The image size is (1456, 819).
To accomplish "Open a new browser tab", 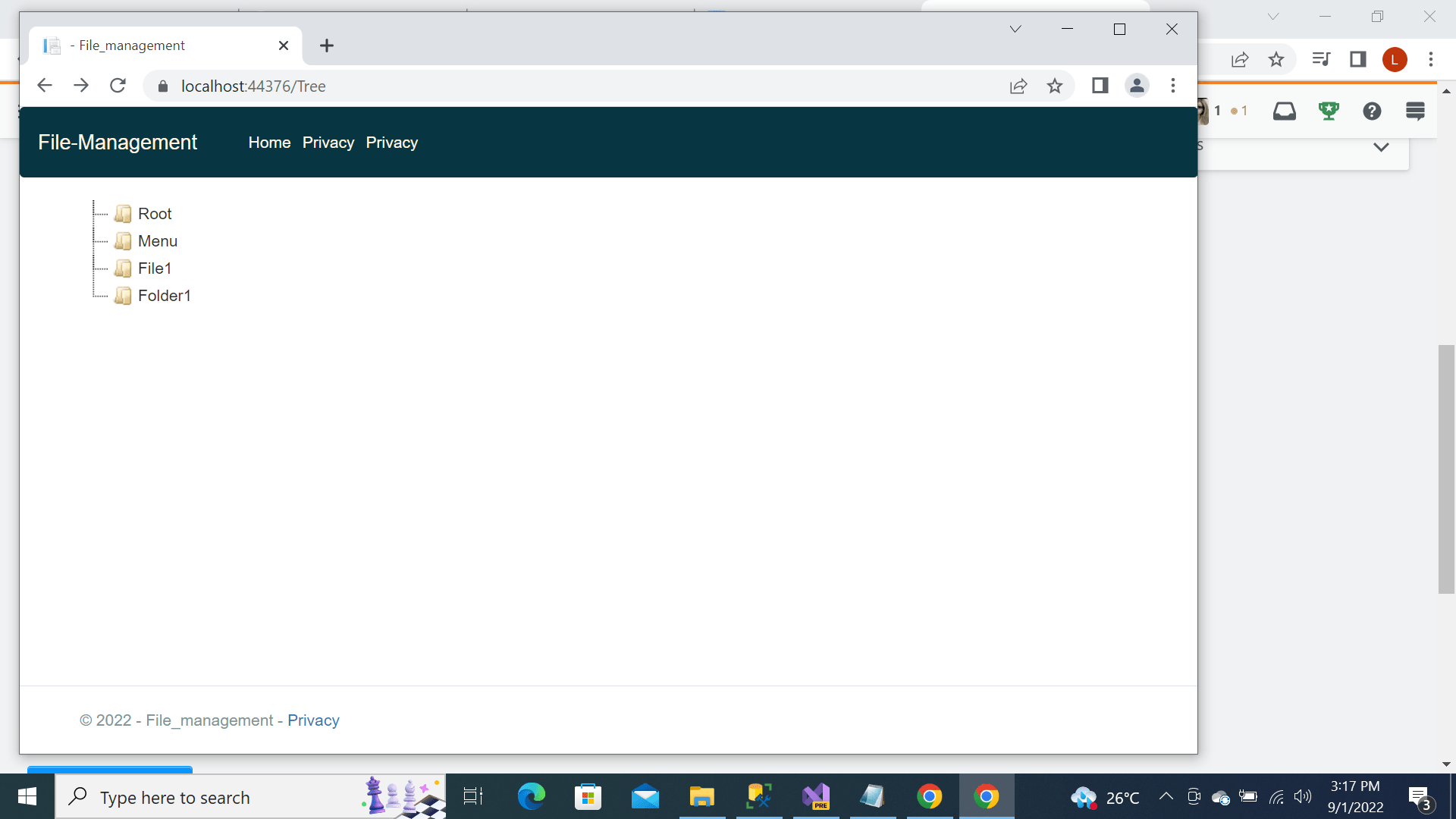I will pyautogui.click(x=327, y=45).
